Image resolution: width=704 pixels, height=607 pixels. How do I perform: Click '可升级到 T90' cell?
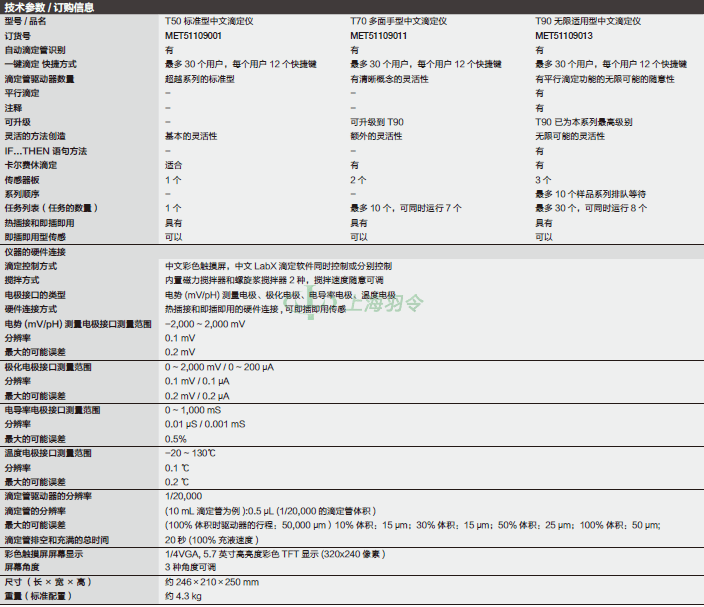click(377, 122)
